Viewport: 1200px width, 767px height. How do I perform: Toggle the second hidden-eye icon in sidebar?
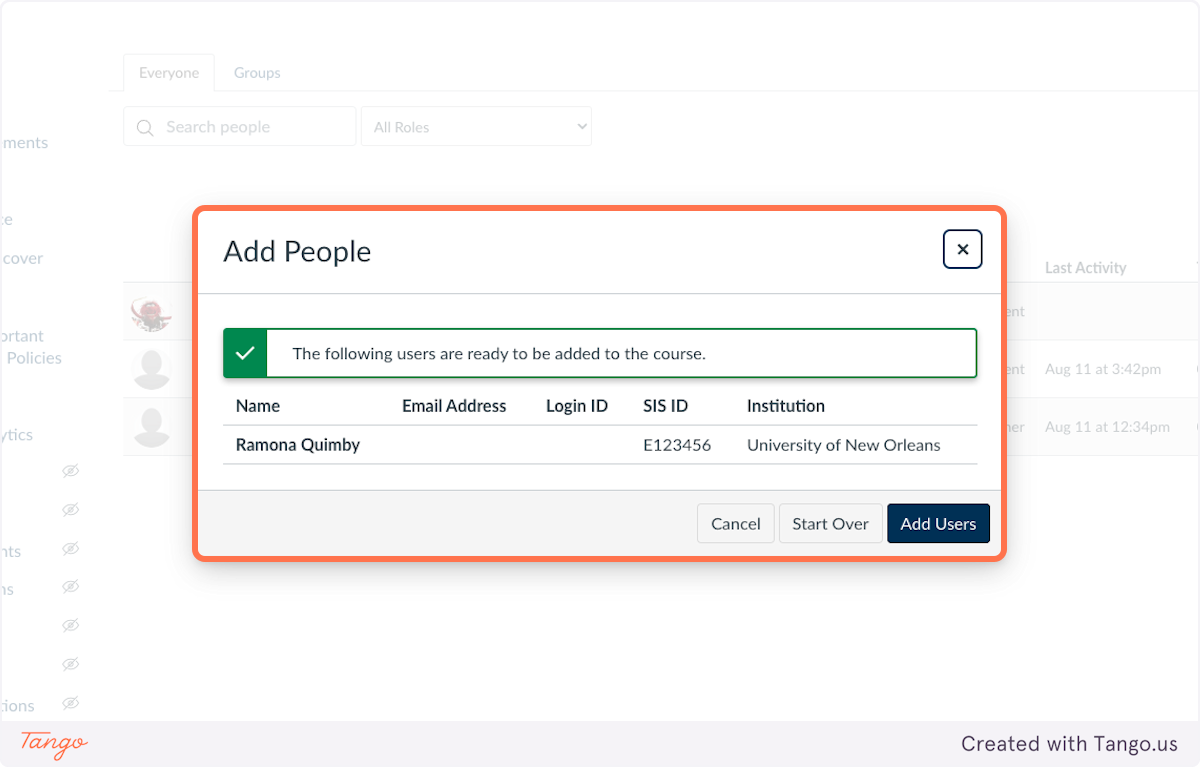coord(70,510)
